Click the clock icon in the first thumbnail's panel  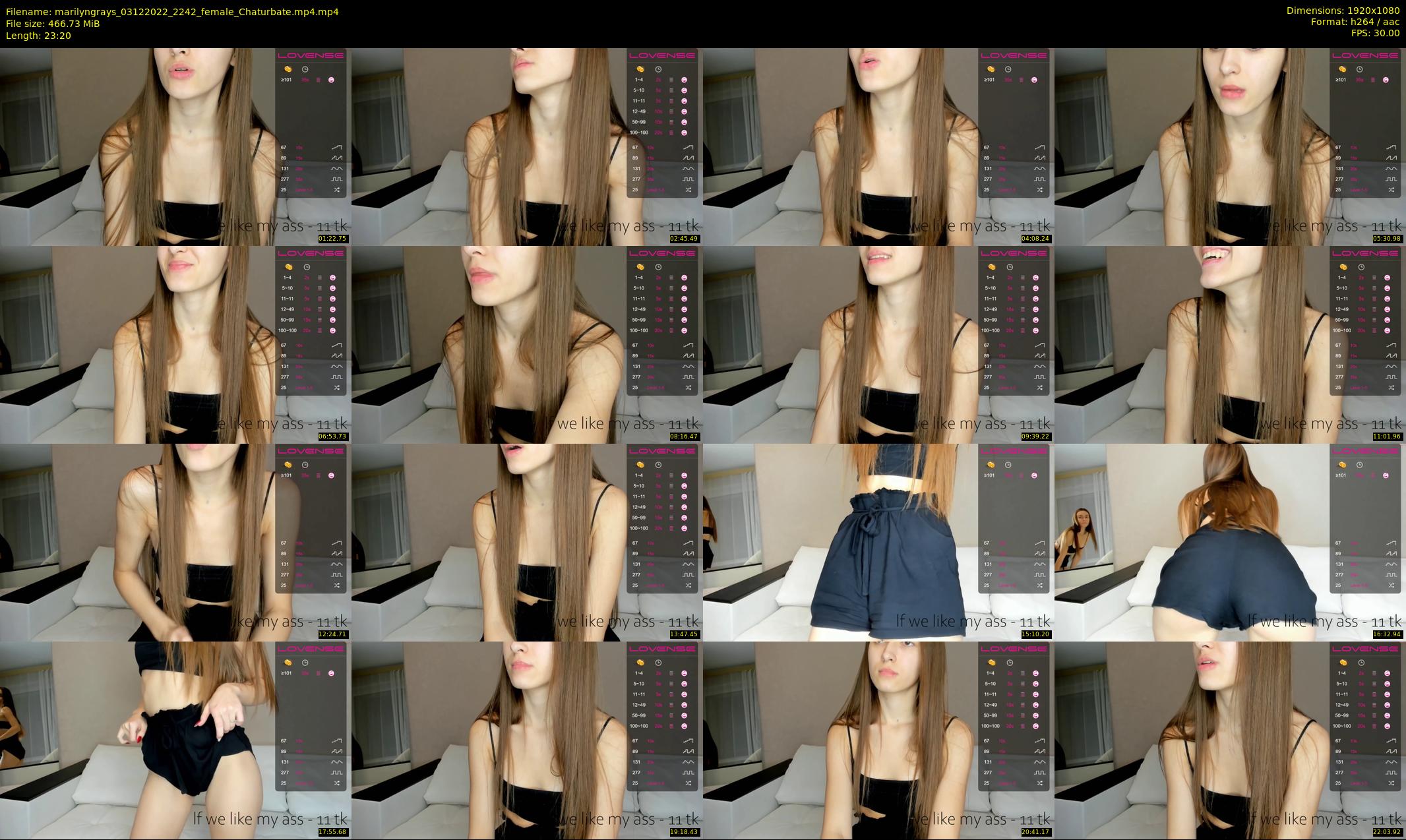pos(305,69)
